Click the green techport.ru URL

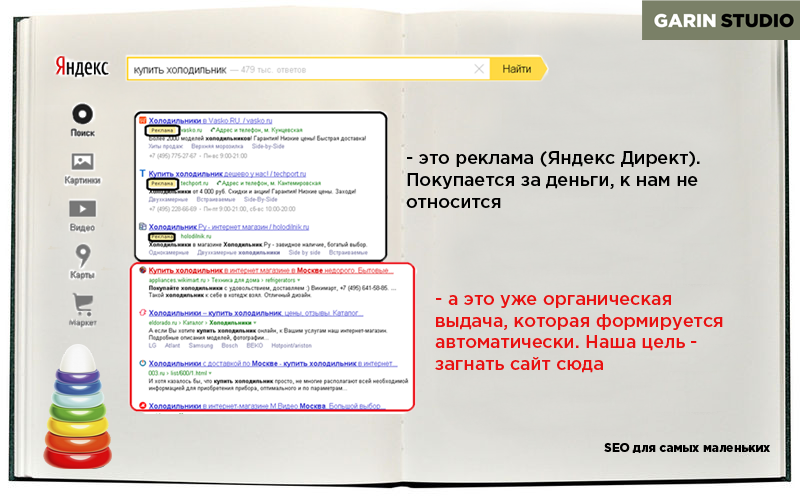tap(194, 183)
